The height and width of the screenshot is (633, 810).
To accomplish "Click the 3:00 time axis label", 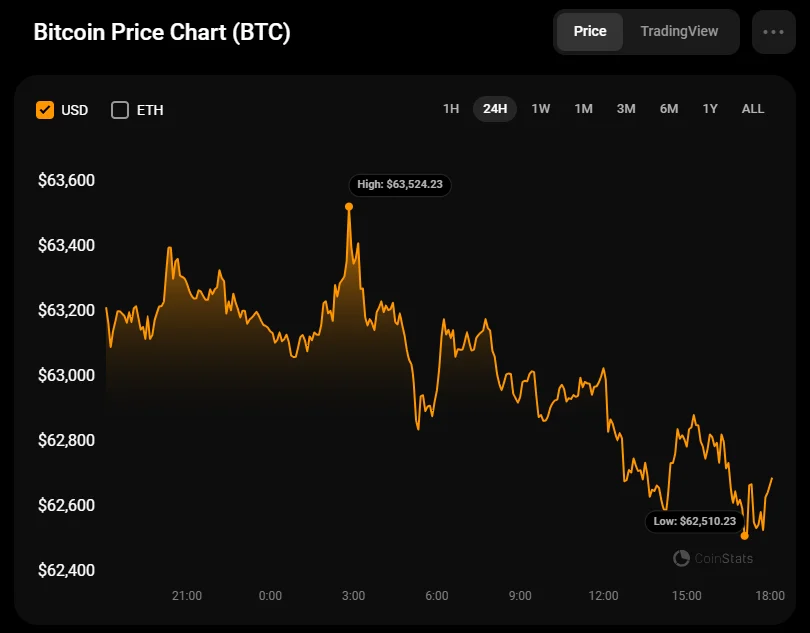I will 353,596.
